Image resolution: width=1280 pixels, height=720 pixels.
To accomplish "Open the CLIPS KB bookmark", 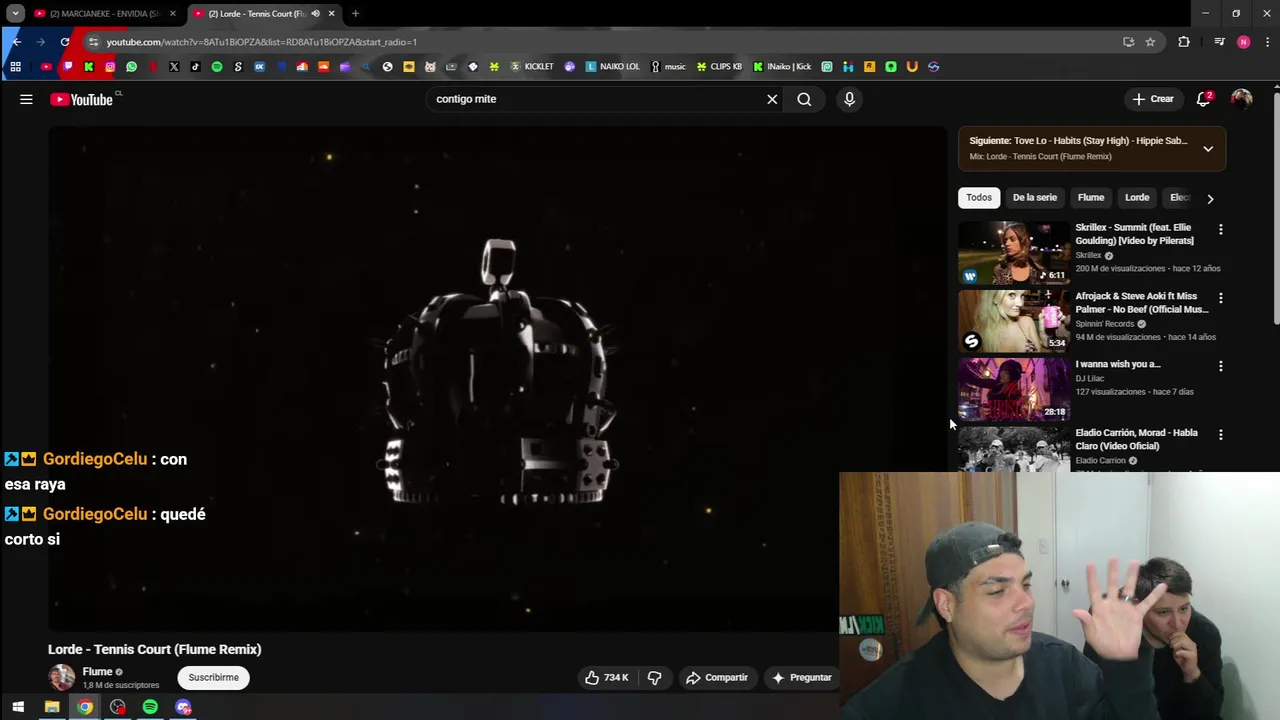I will (x=720, y=67).
